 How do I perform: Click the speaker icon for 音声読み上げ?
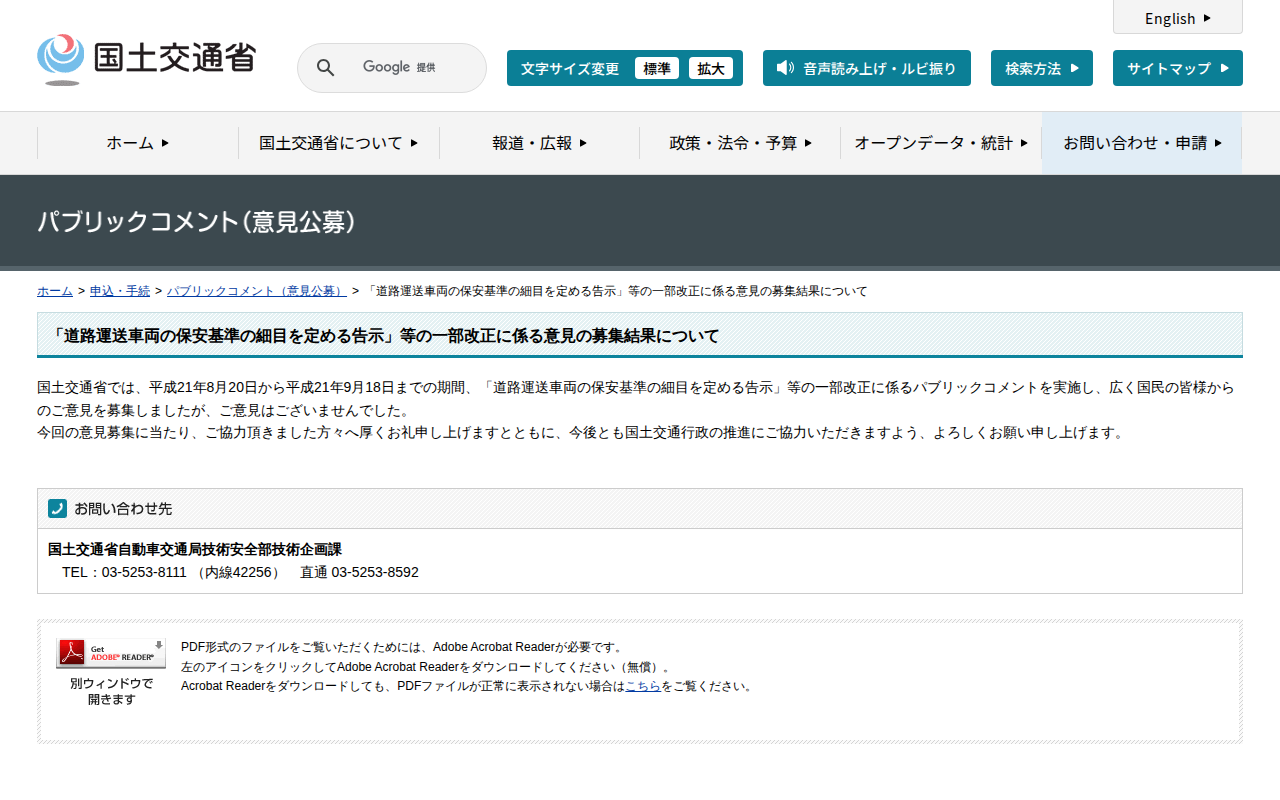[x=785, y=68]
